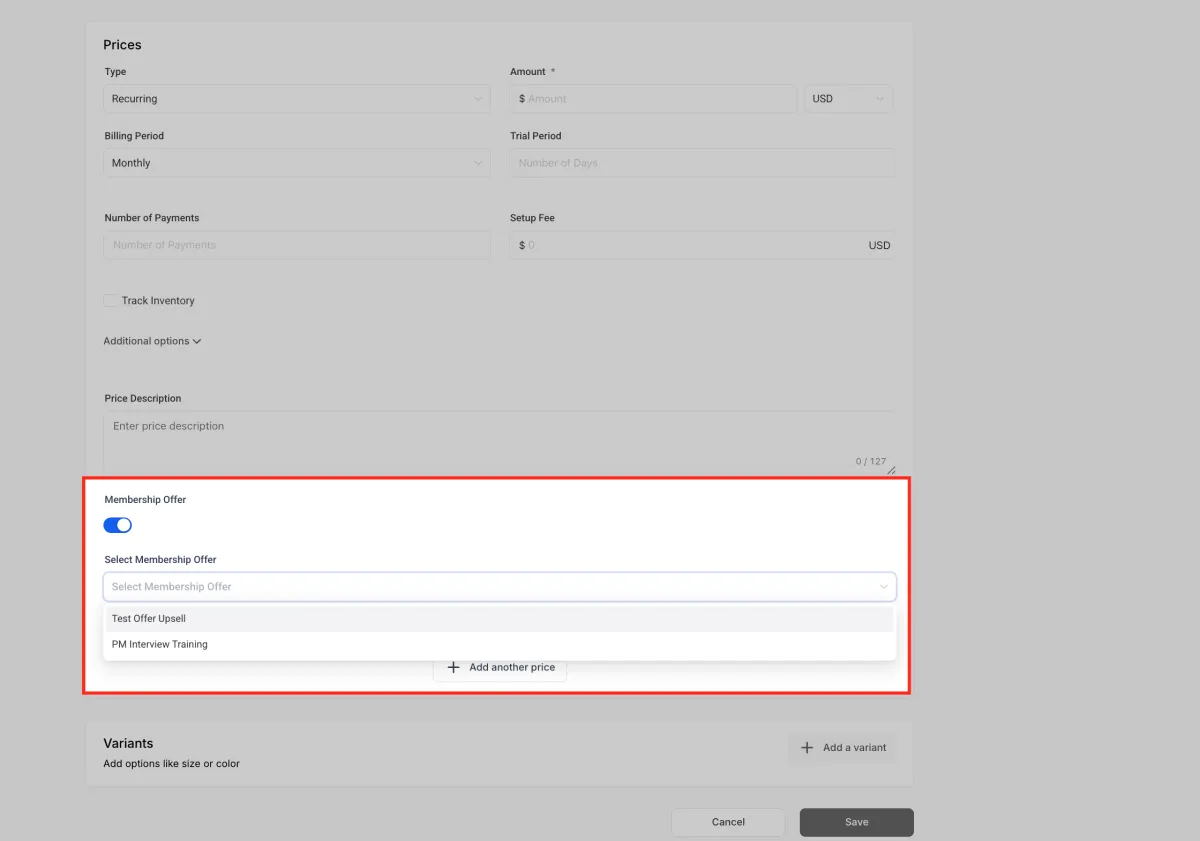The height and width of the screenshot is (841, 1200).
Task: Focus the Amount input field
Action: point(654,99)
